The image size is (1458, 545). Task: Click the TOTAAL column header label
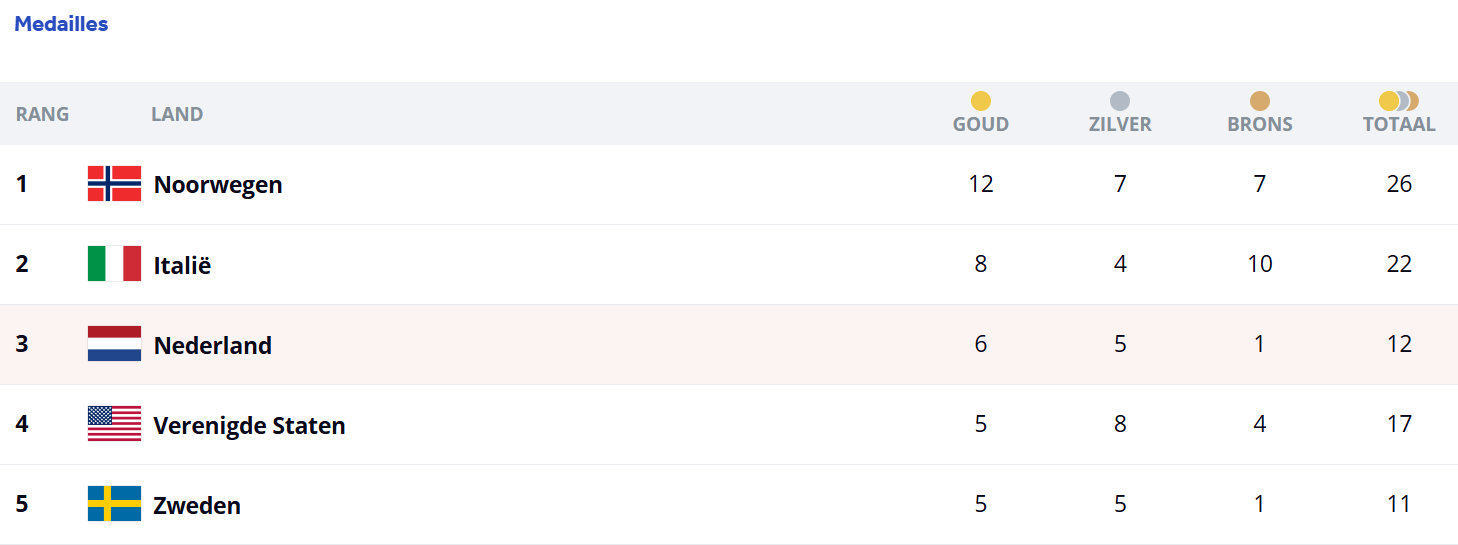coord(1399,125)
